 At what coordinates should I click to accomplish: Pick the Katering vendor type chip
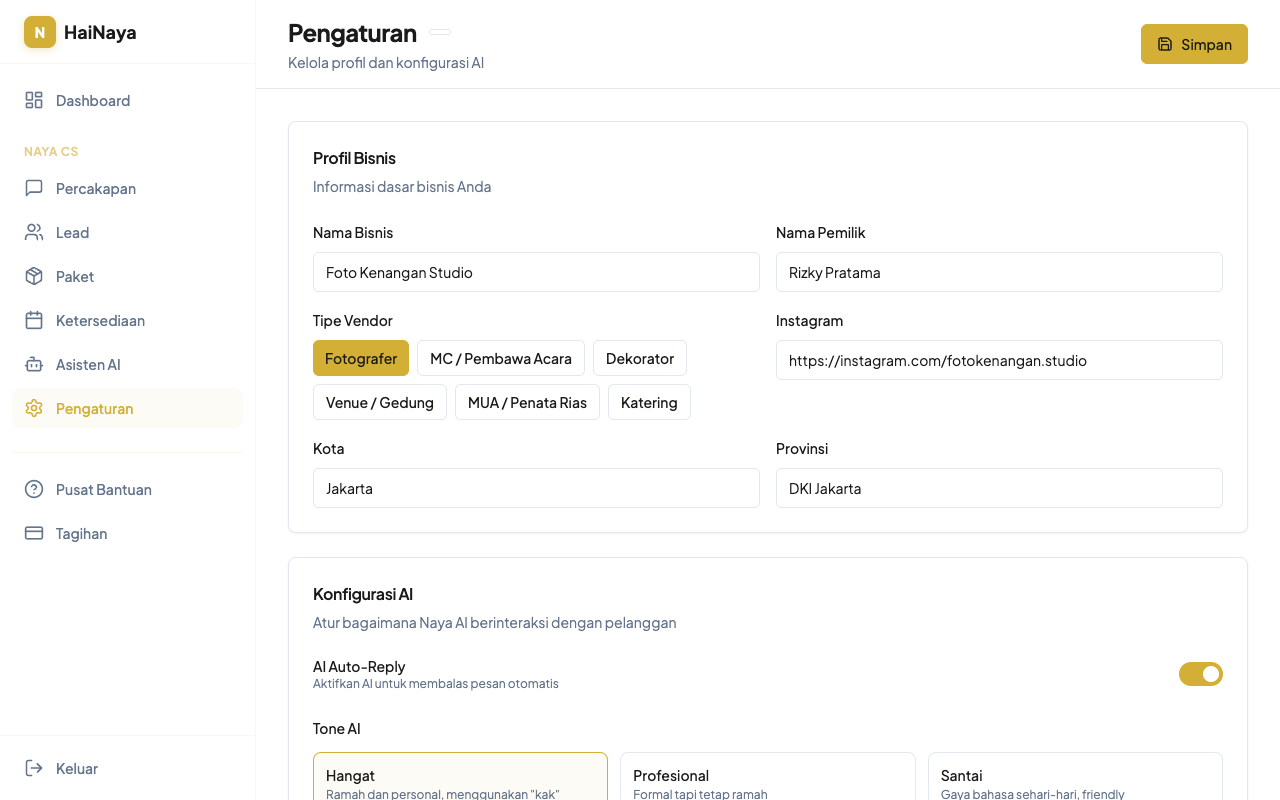[649, 402]
